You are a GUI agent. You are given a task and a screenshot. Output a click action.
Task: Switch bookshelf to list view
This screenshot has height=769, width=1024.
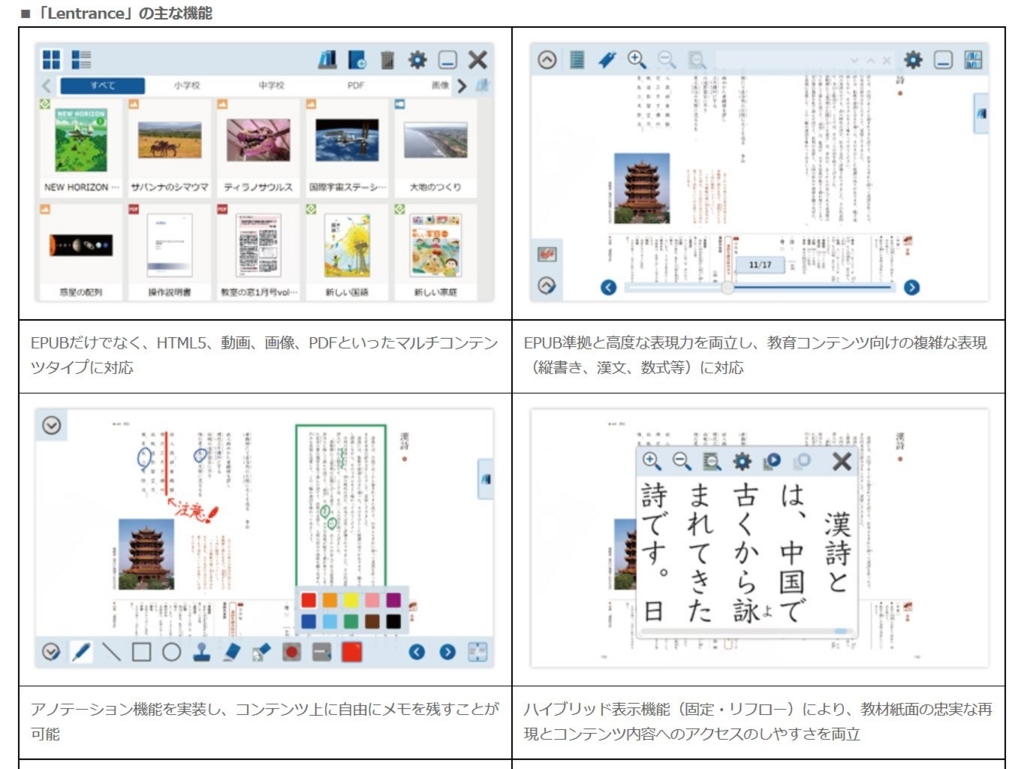(81, 60)
